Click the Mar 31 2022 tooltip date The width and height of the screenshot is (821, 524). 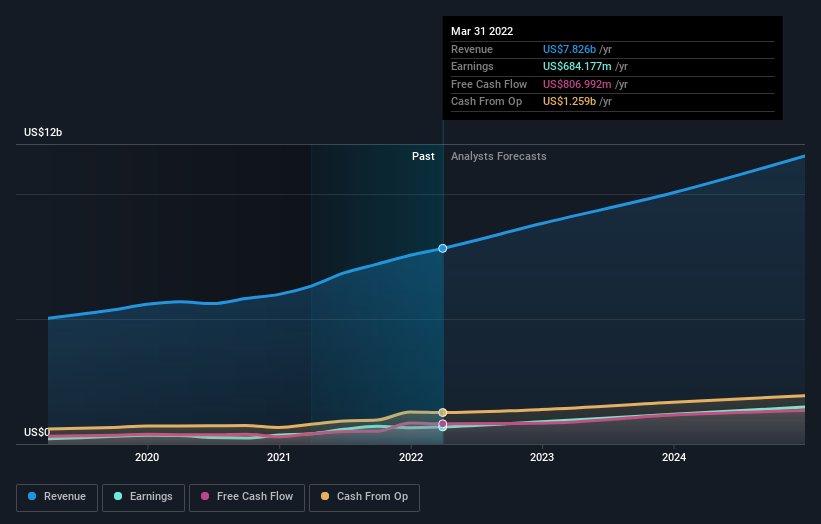click(x=482, y=31)
